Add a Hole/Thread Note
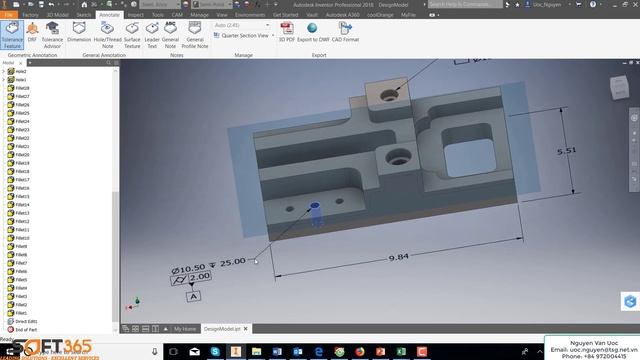Image resolution: width=640 pixels, height=360 pixels. pyautogui.click(x=107, y=35)
